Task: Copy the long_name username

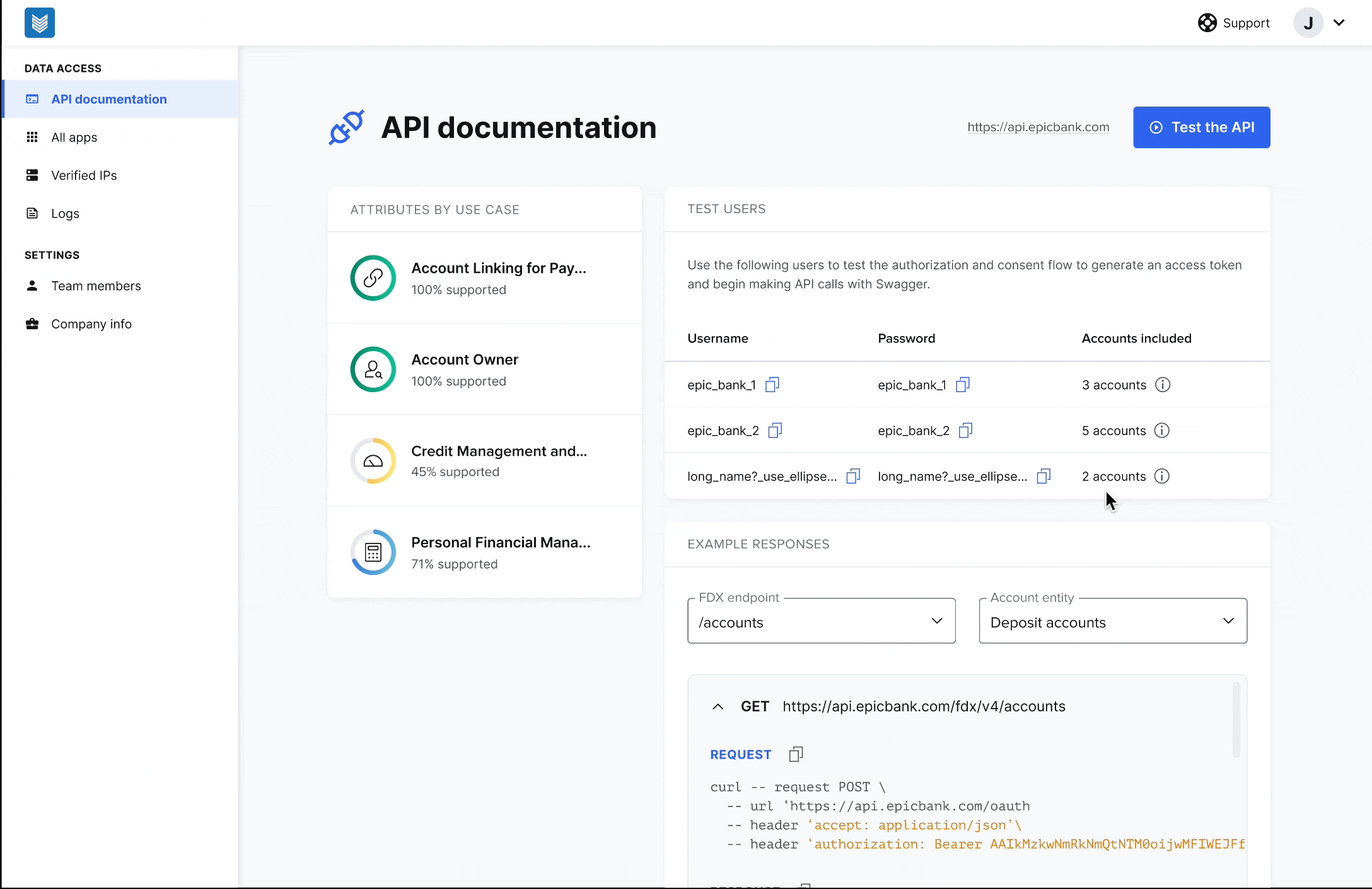Action: coord(853,476)
